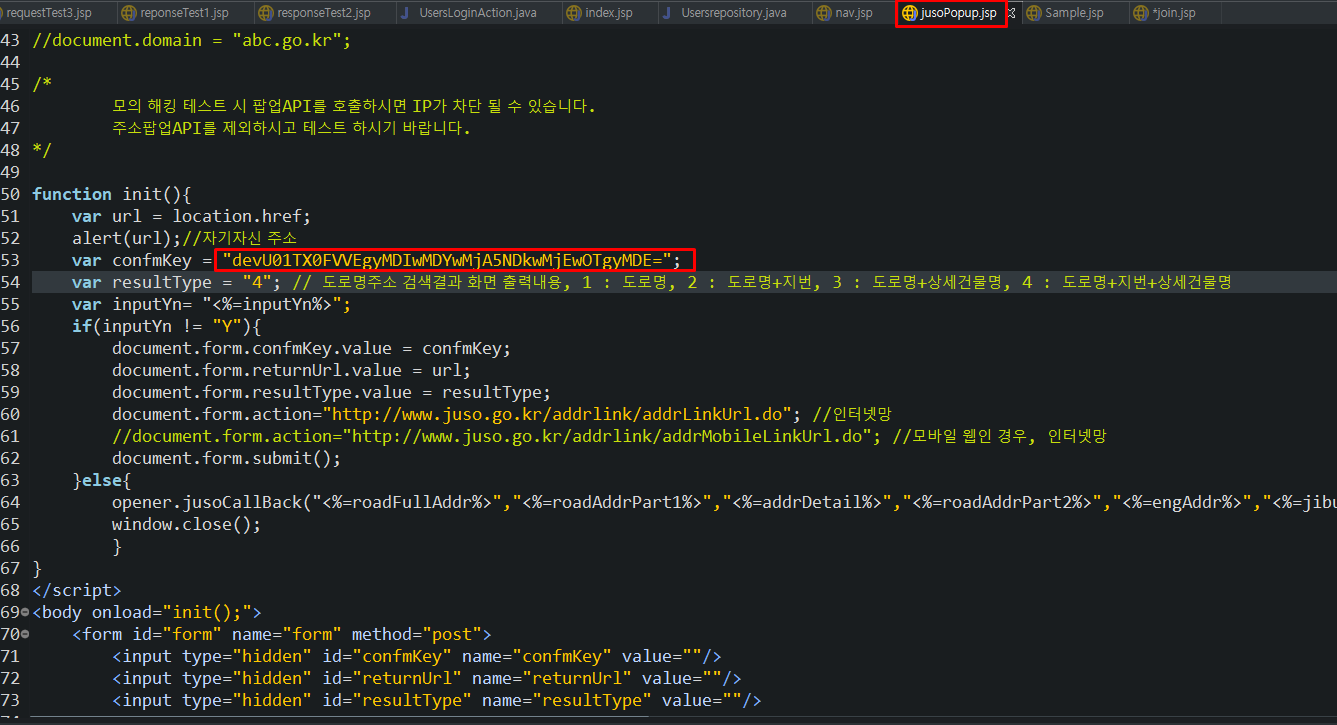This screenshot has height=725, width=1337.
Task: Close the jusoPopup.jsp editor tab
Action: [1011, 13]
